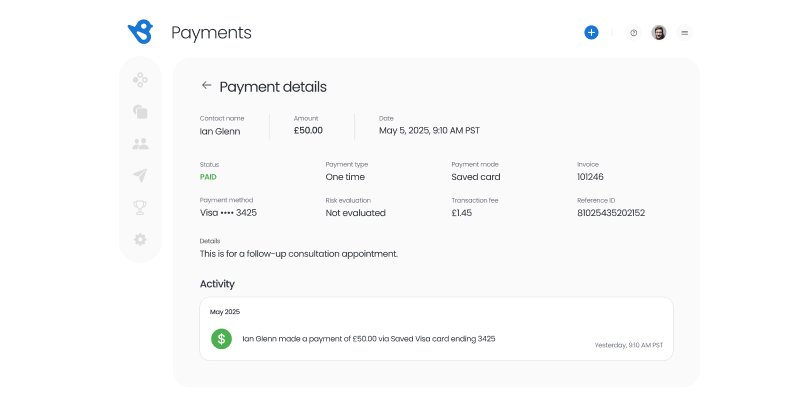This screenshot has width=812, height=400.
Task: Click reference ID 81025435202152
Action: [611, 212]
